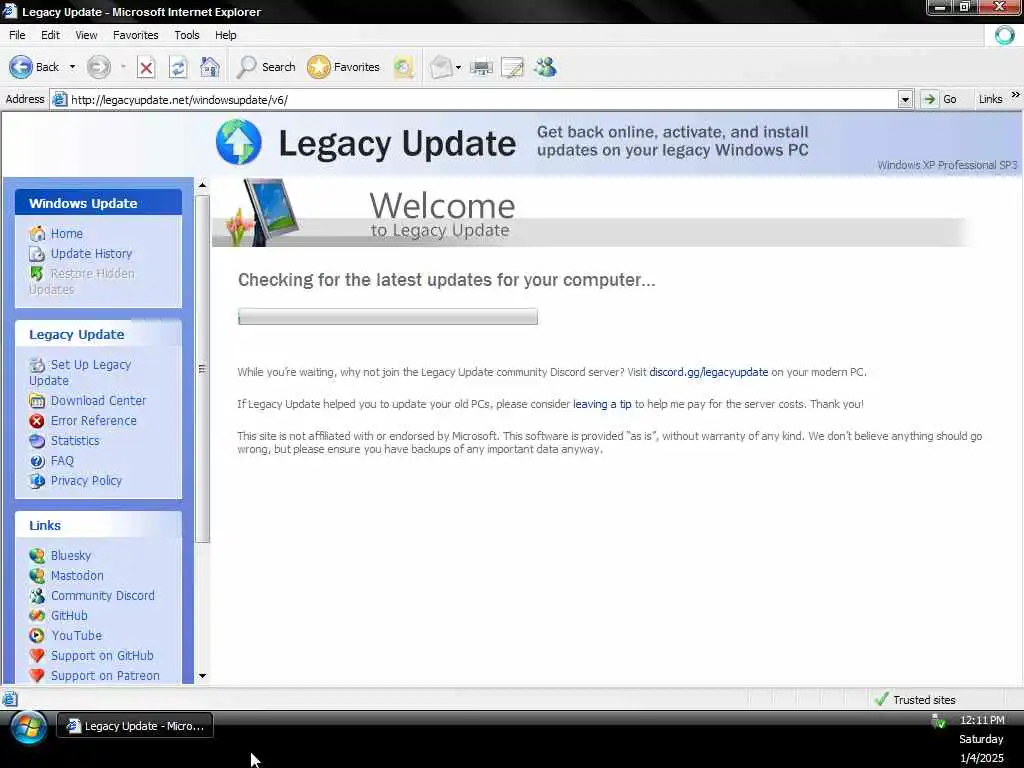This screenshot has height=768, width=1024.
Task: Go back with the Back button
Action: pos(34,67)
